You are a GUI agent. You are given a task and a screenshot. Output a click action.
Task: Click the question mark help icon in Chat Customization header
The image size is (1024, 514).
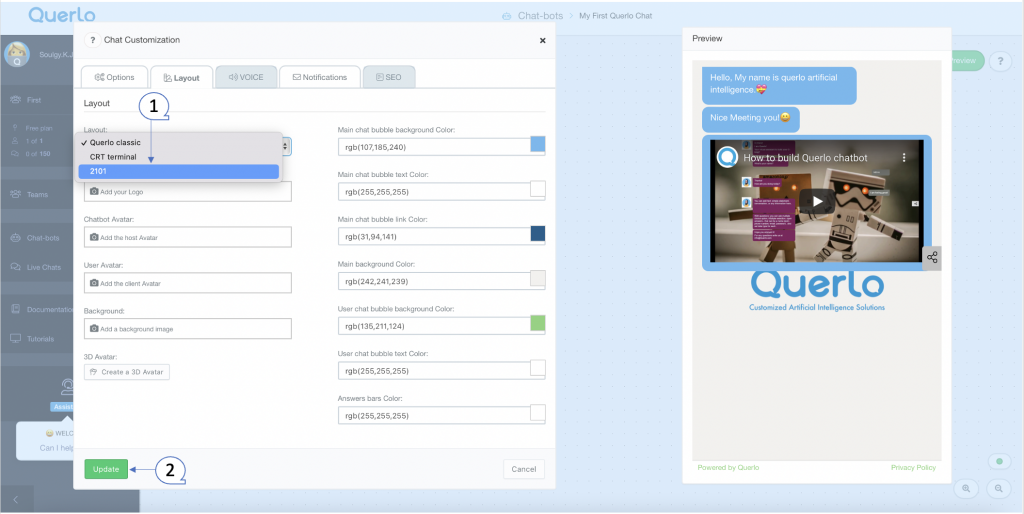[92, 40]
